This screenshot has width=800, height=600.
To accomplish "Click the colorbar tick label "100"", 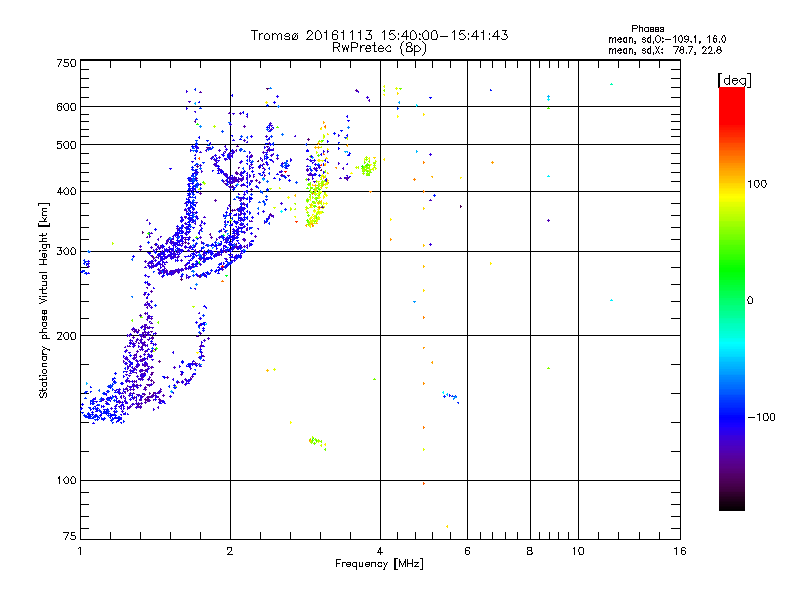I will tap(757, 184).
